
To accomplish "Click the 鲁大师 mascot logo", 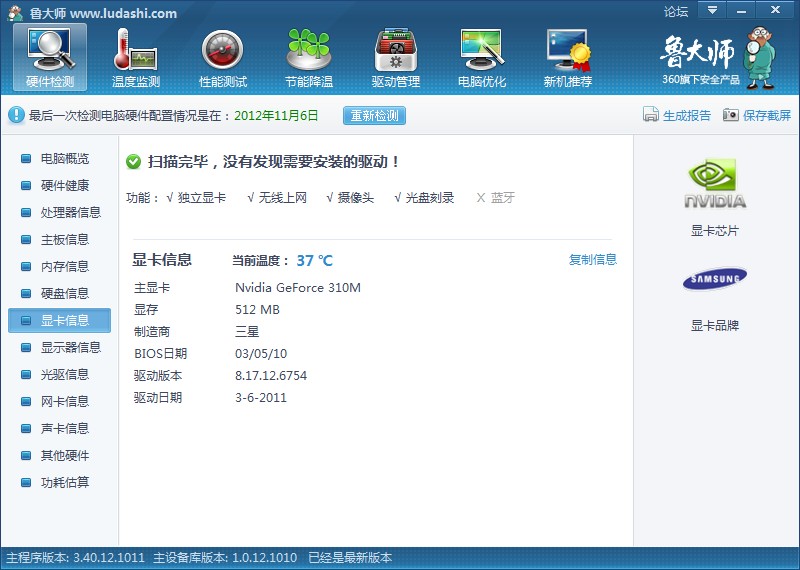I will click(x=760, y=58).
